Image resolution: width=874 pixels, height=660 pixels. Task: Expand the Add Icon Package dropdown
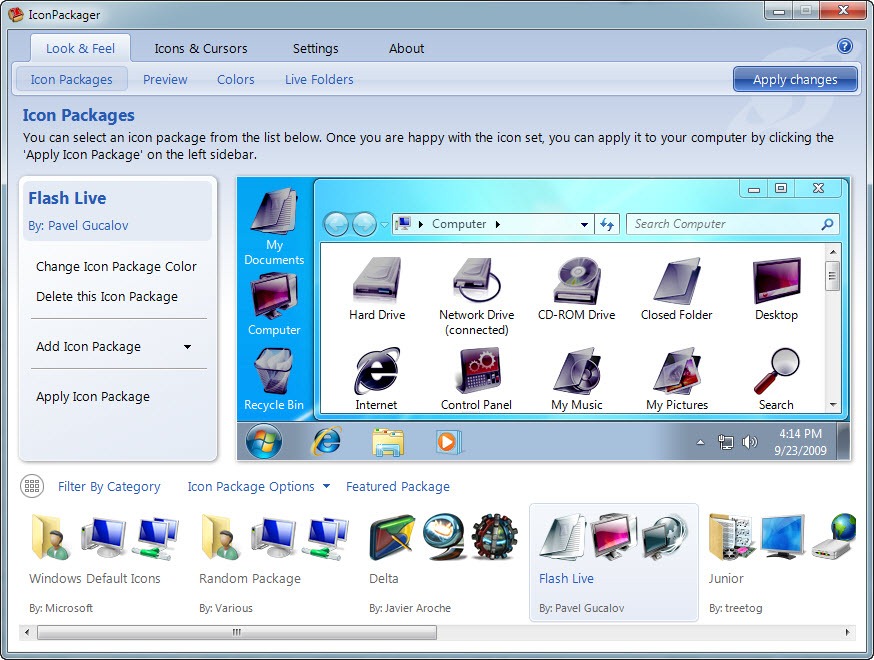point(118,346)
